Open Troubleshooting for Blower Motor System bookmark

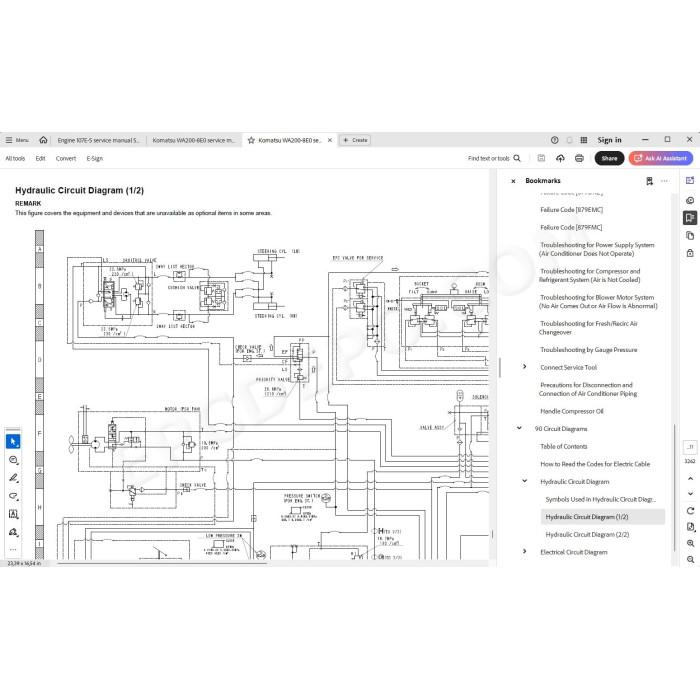[598, 302]
